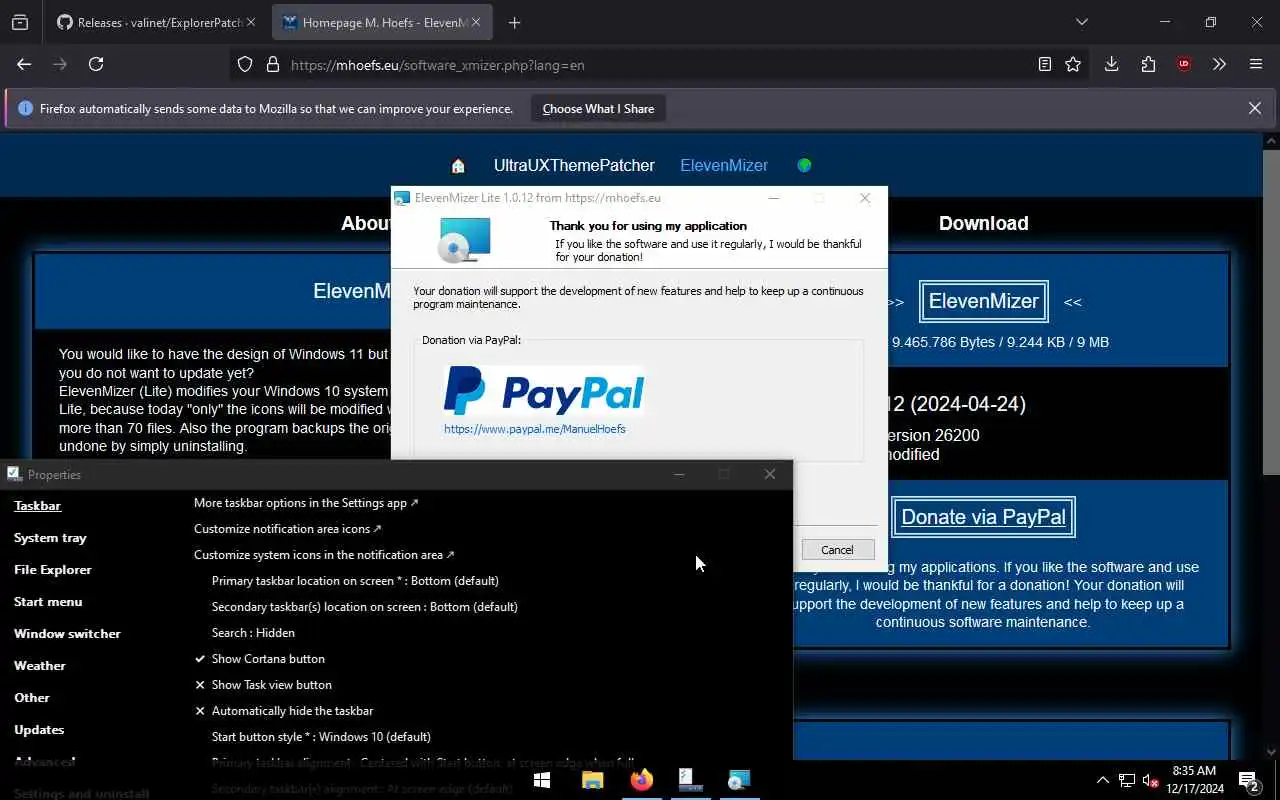The height and width of the screenshot is (800, 1280).
Task: Bookmark this page with the star icon
Action: pyautogui.click(x=1073, y=64)
